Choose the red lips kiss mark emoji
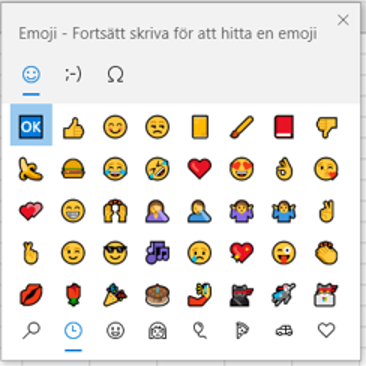Viewport: 366px width, 366px height. pyautogui.click(x=31, y=295)
